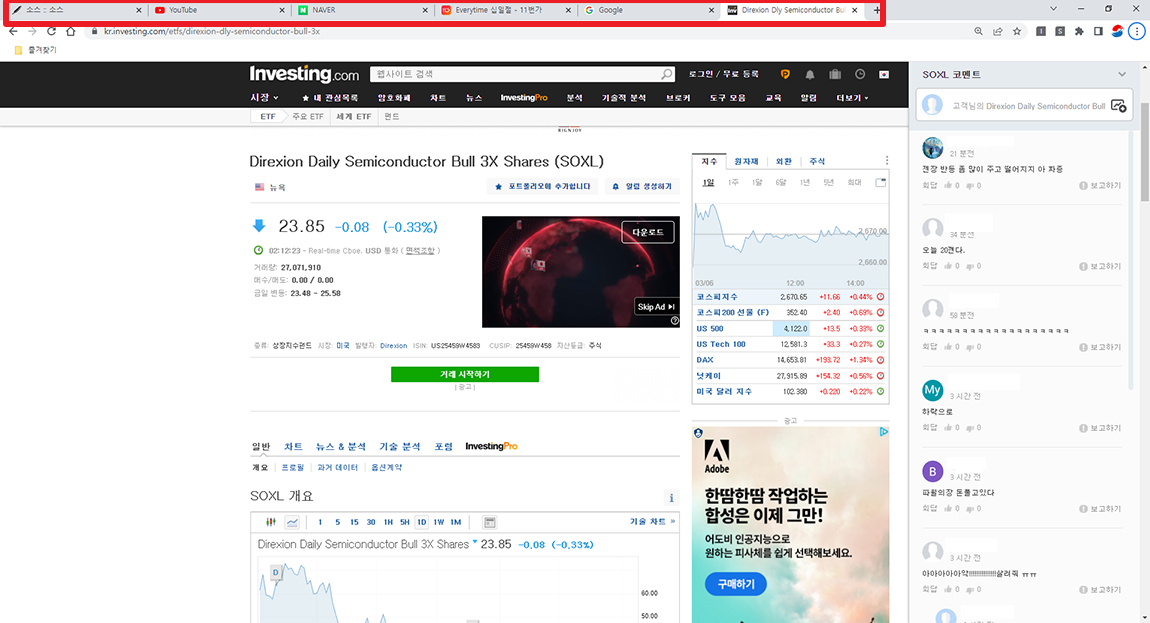Reload the page

click(x=51, y=32)
